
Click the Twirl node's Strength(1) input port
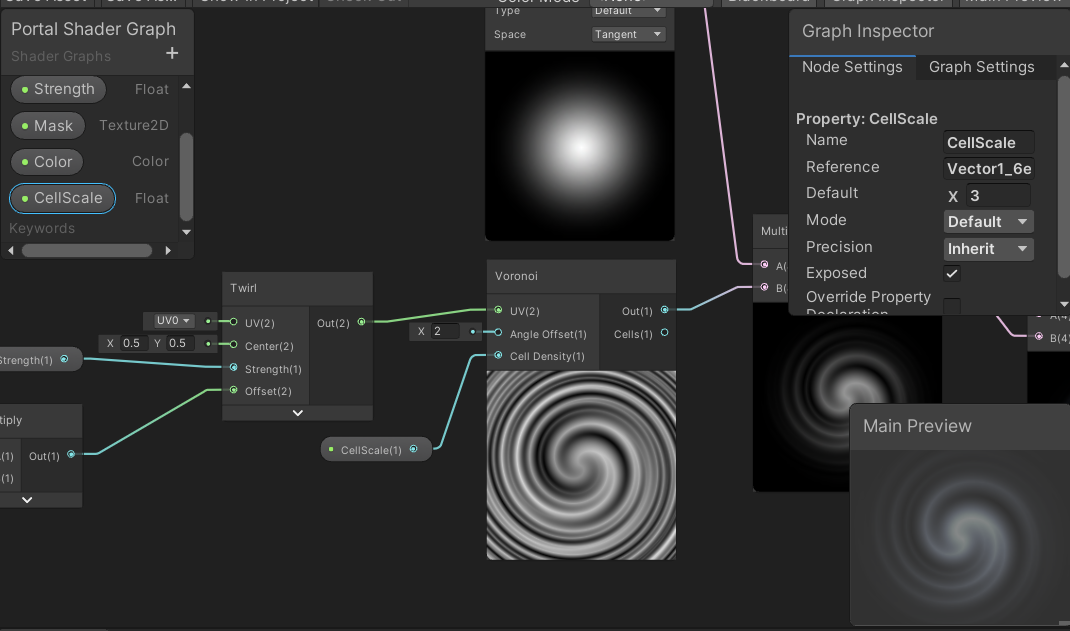coord(233,368)
